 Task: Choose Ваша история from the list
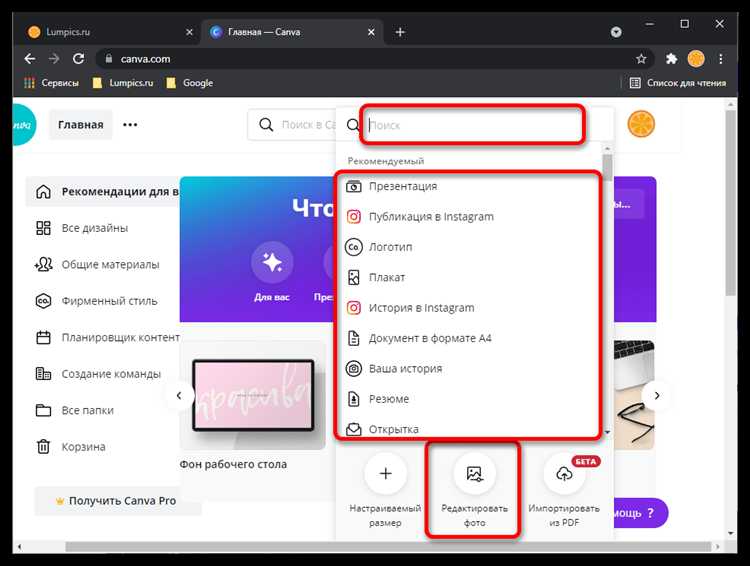pos(469,368)
